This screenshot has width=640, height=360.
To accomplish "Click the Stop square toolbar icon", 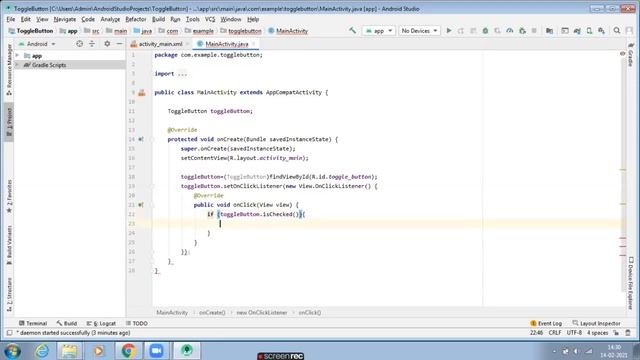I will point(534,31).
